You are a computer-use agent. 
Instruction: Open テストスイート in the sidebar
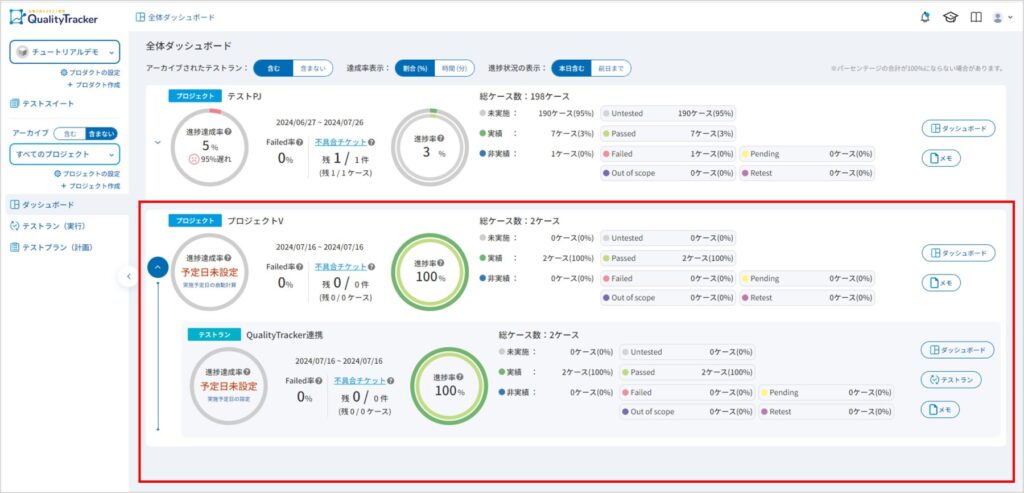[48, 103]
